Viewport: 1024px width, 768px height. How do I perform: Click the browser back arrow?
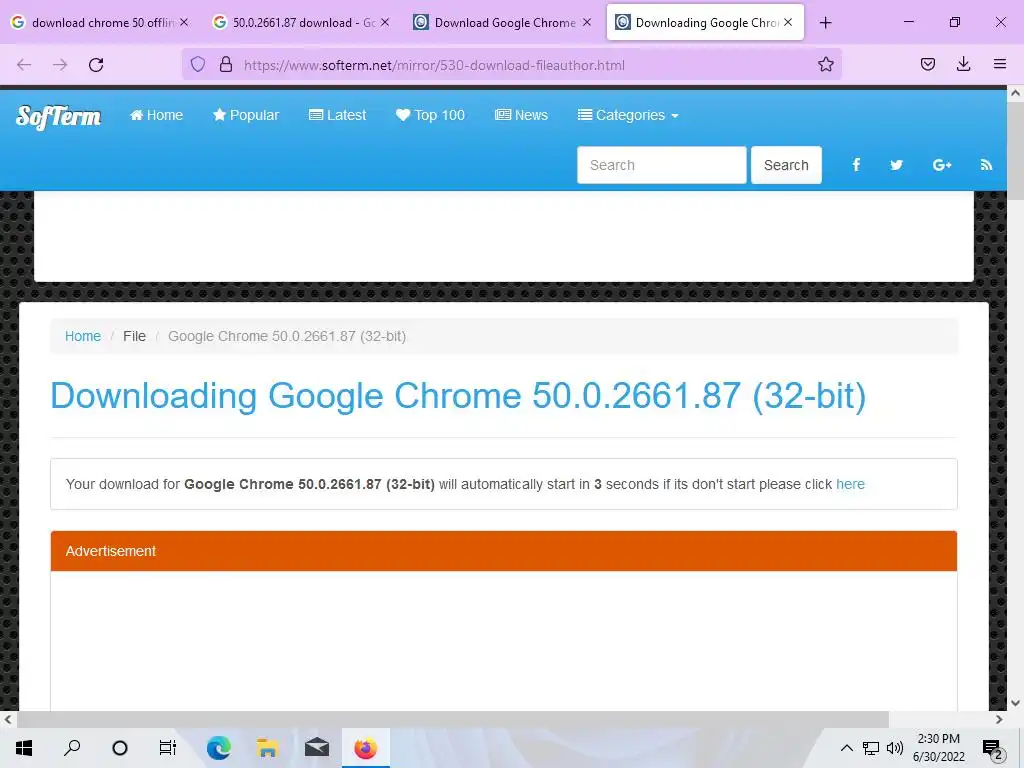click(24, 65)
